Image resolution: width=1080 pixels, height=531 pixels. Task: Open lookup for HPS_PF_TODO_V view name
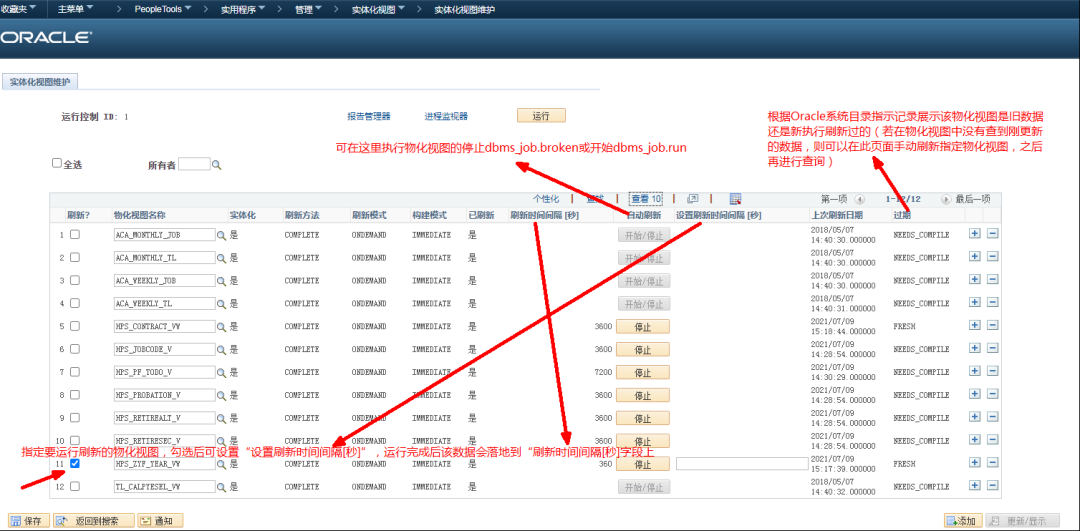(222, 372)
